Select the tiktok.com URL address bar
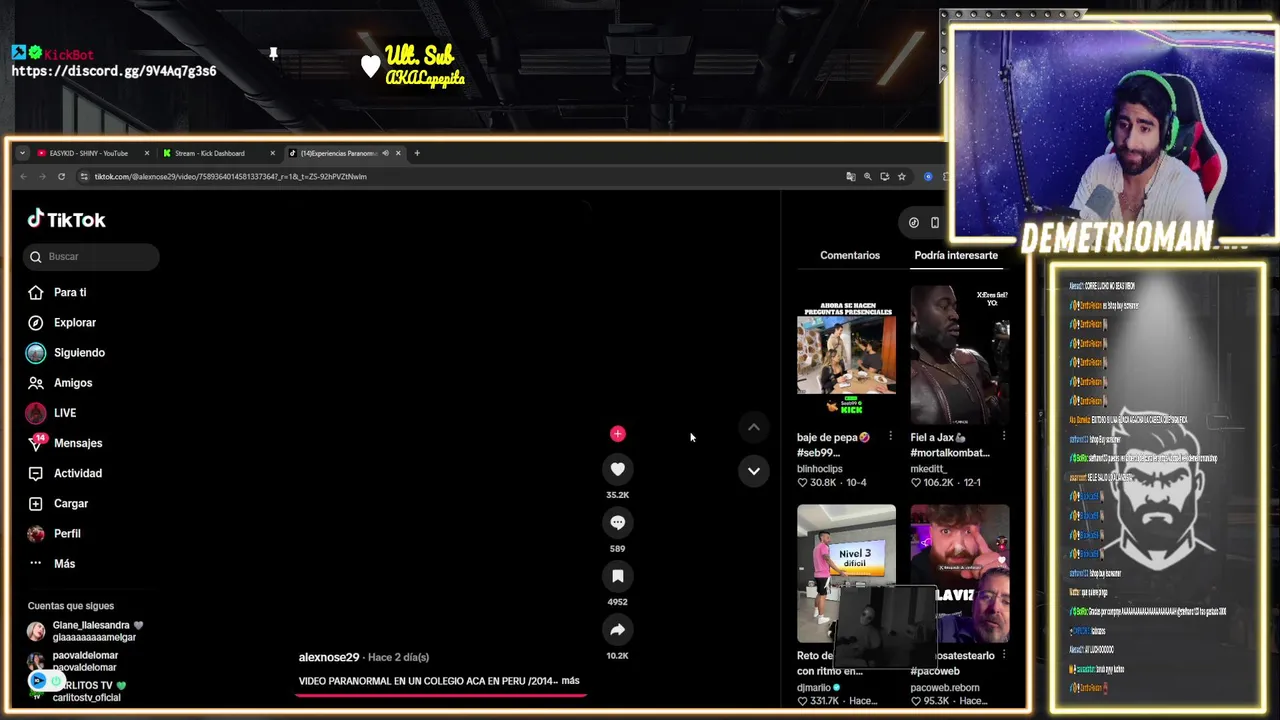 click(231, 176)
